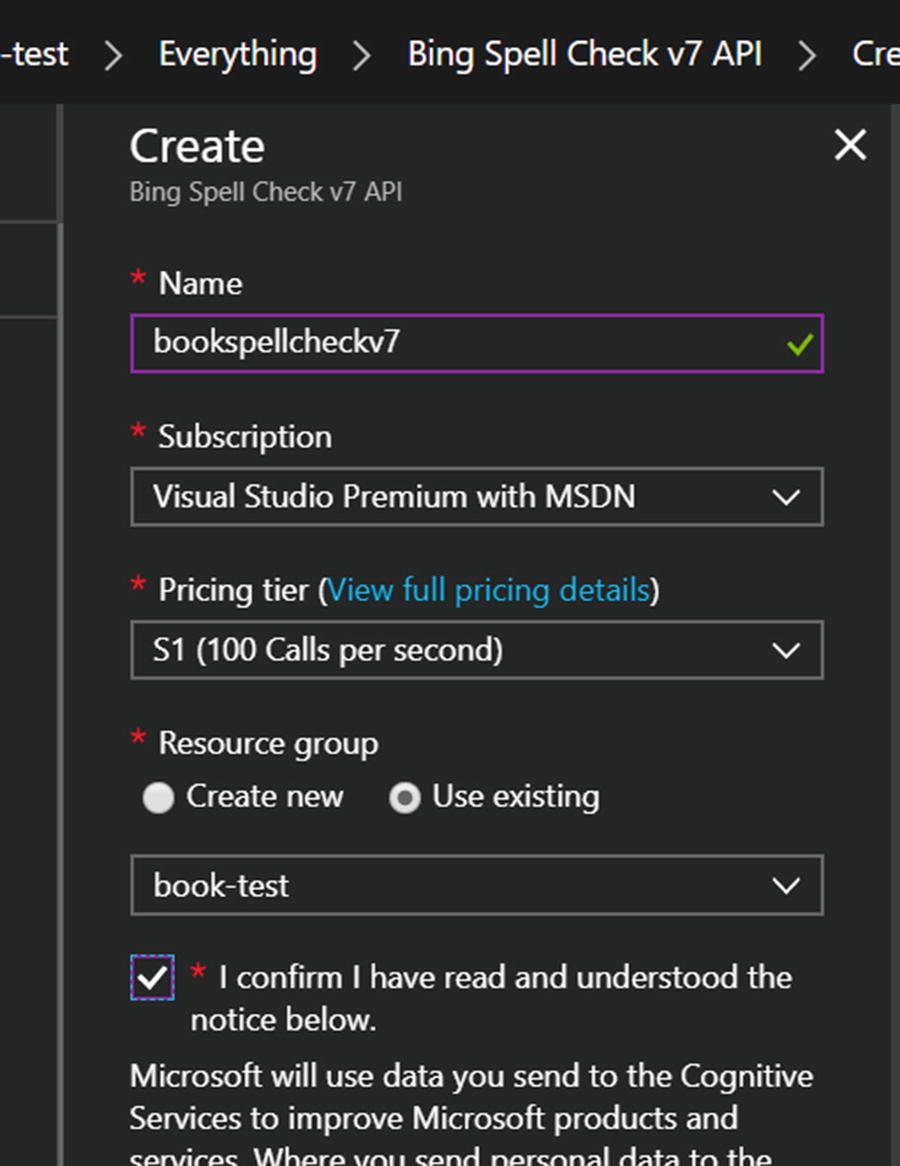Image resolution: width=900 pixels, height=1166 pixels.
Task: Open View full pricing details link
Action: point(488,590)
